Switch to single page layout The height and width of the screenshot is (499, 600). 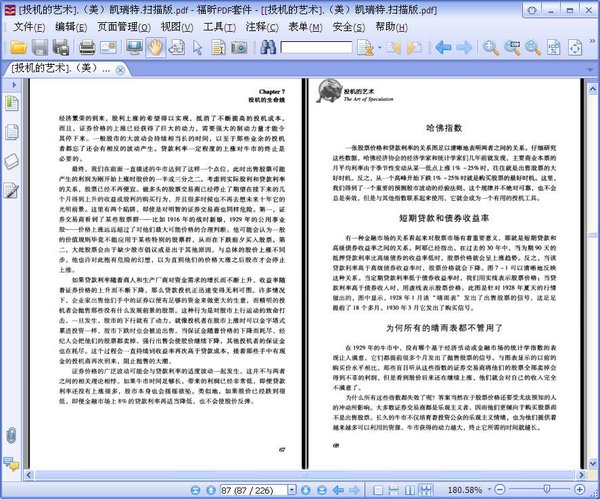[x=378, y=490]
